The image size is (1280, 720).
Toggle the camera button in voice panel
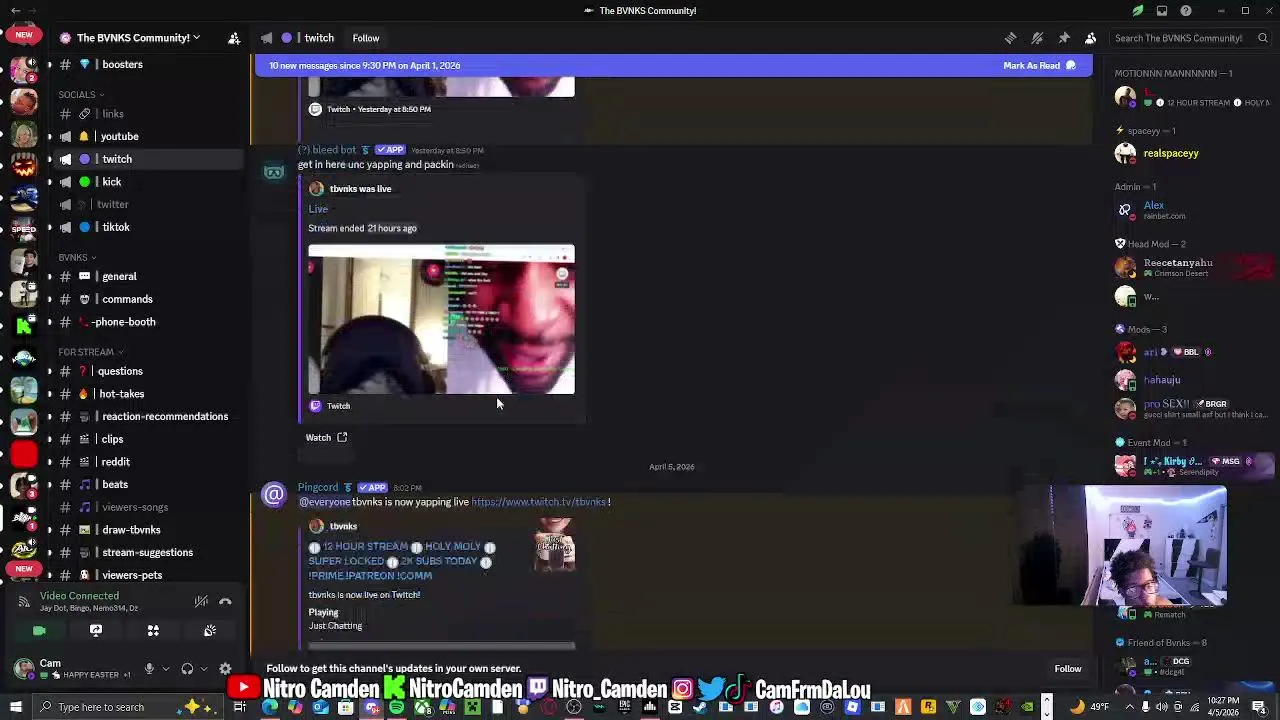39,631
